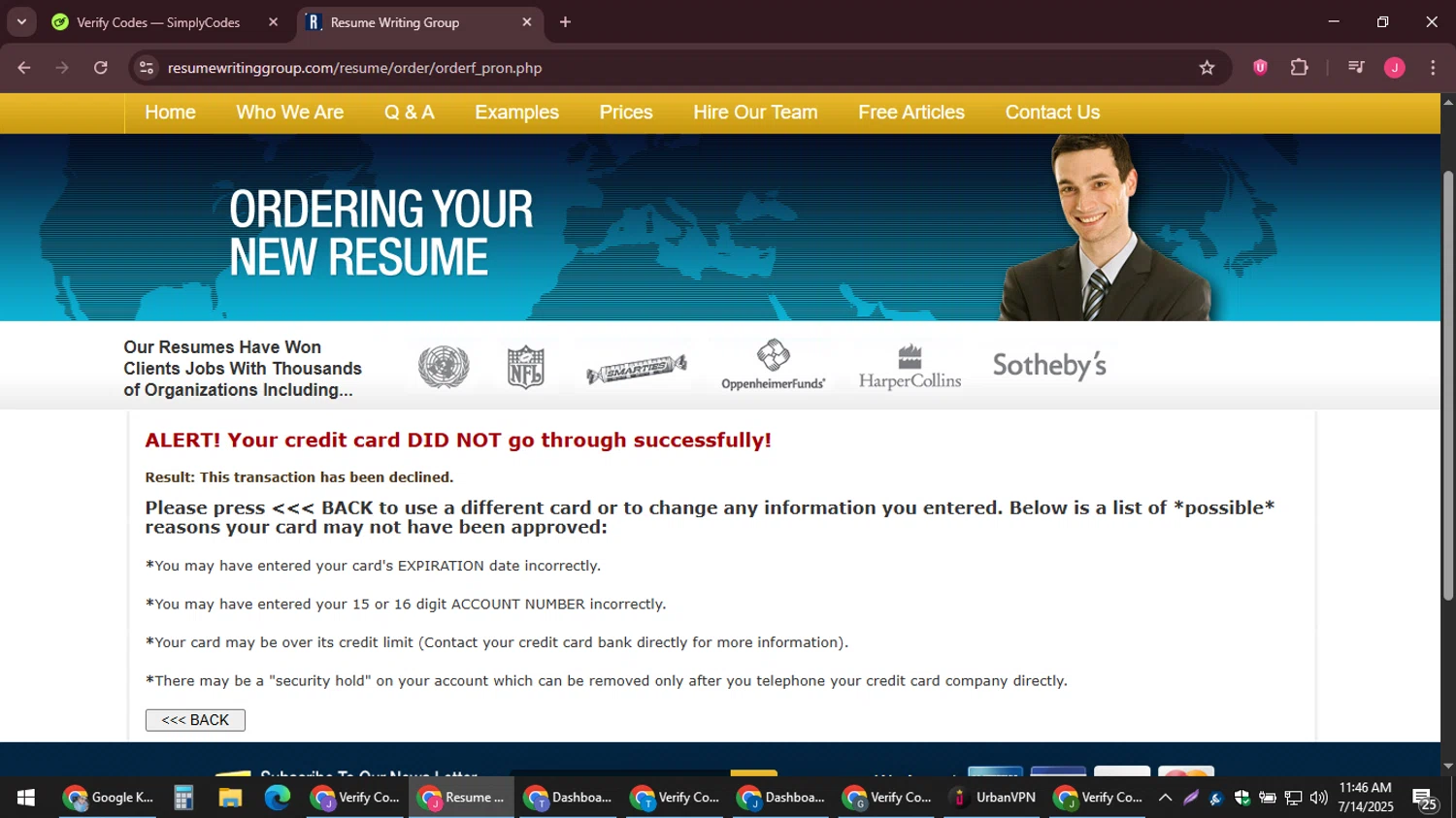Click the NFL logo
1456x818 pixels.
525,367
